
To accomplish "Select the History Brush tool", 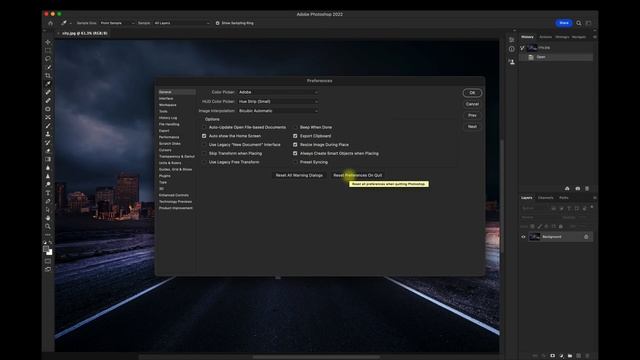I will coord(48,142).
